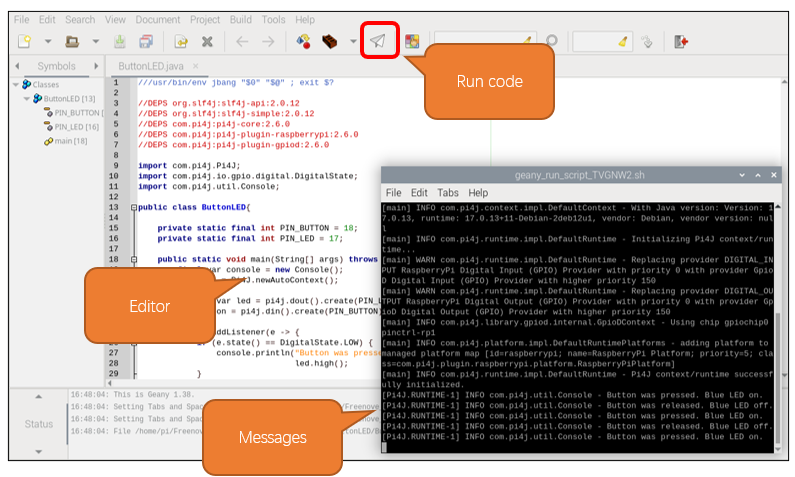Click the find magnifier icon in toolbar
795x477 pixels.
552,41
